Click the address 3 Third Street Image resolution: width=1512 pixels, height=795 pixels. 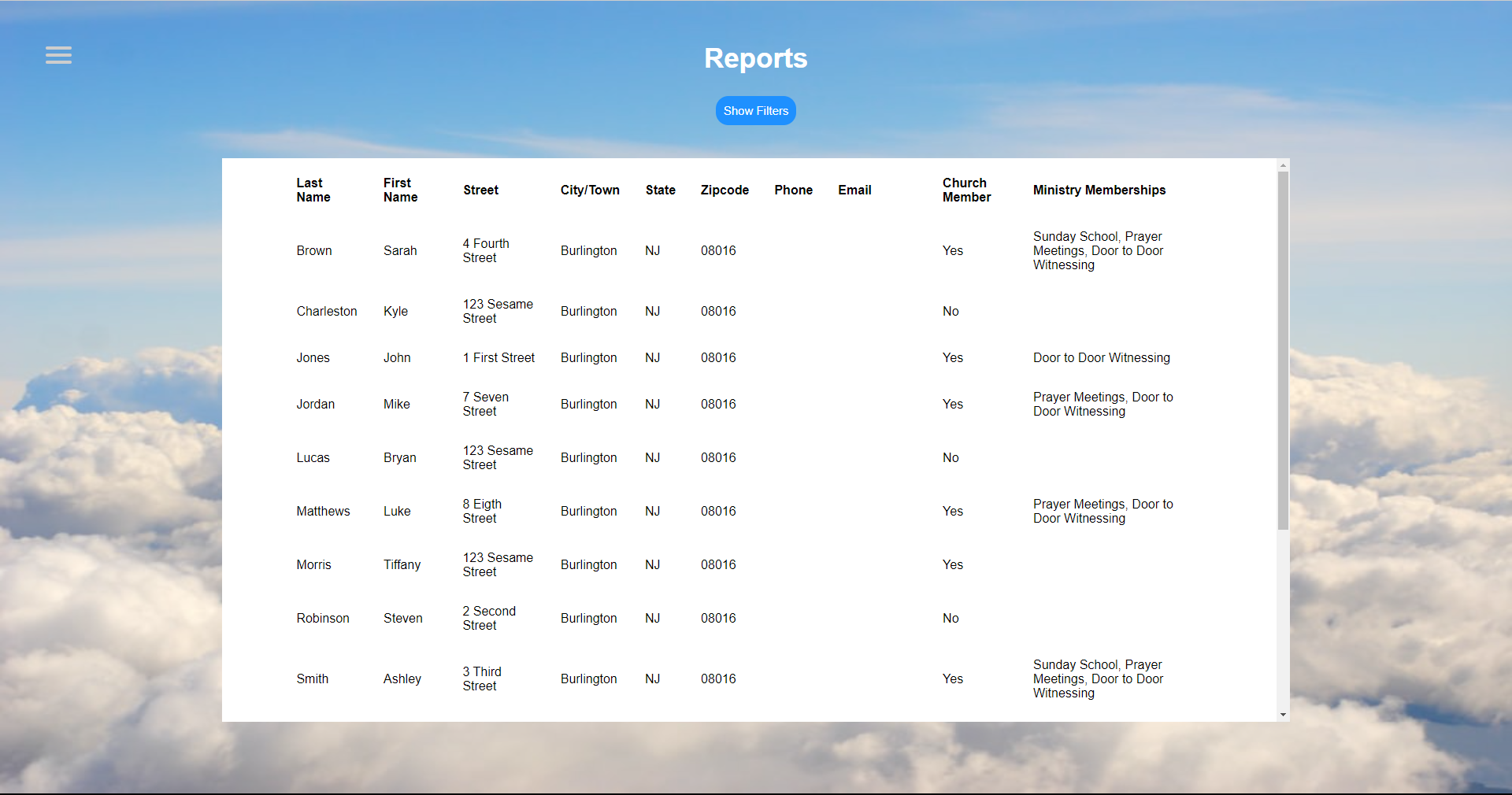482,679
